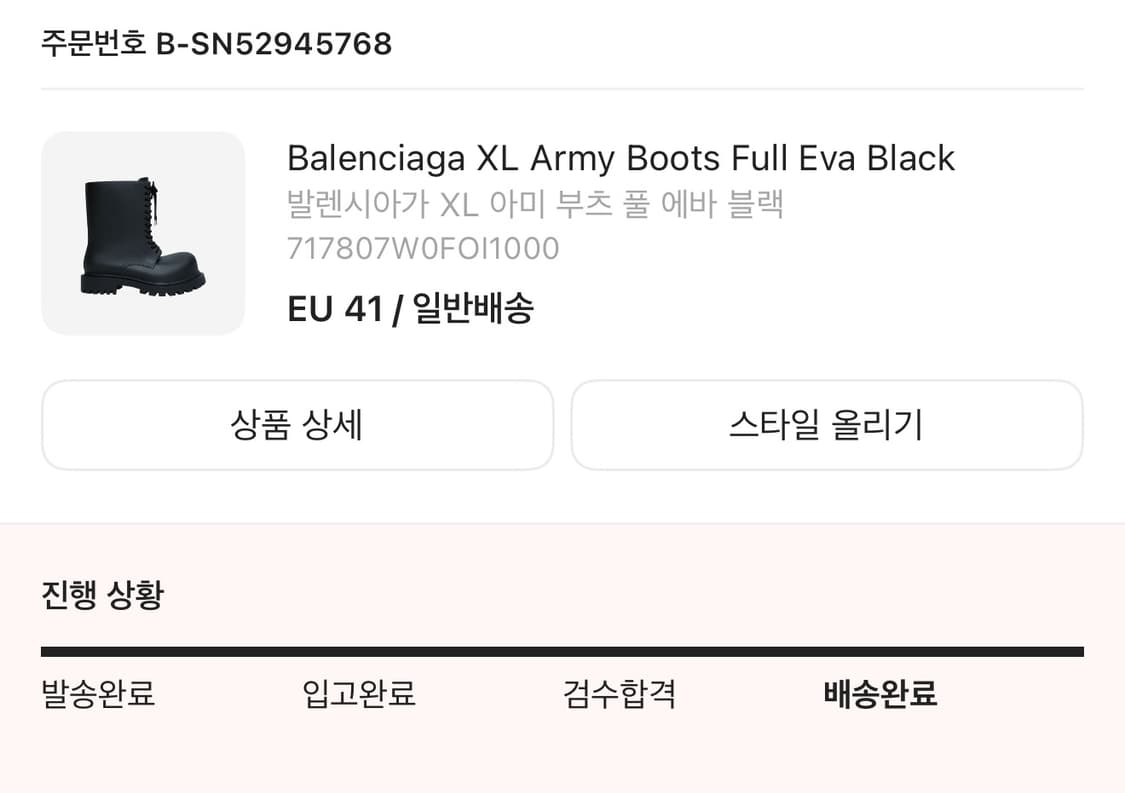Image resolution: width=1125 pixels, height=793 pixels.
Task: Click the 일반배송 delivery type text
Action: (x=473, y=309)
